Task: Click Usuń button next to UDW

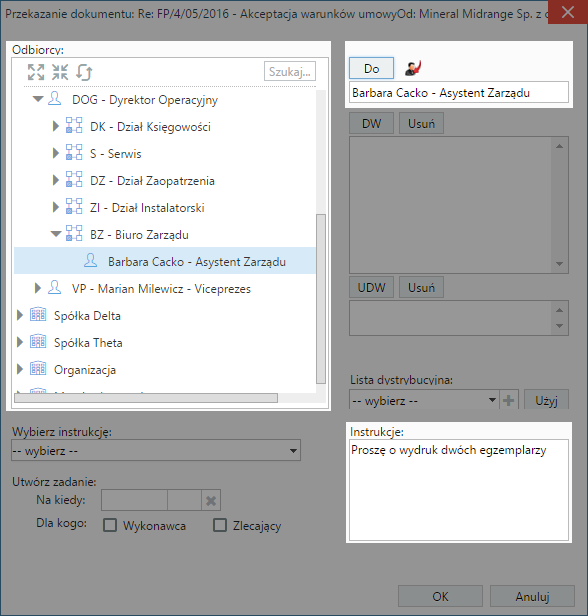Action: (x=421, y=288)
